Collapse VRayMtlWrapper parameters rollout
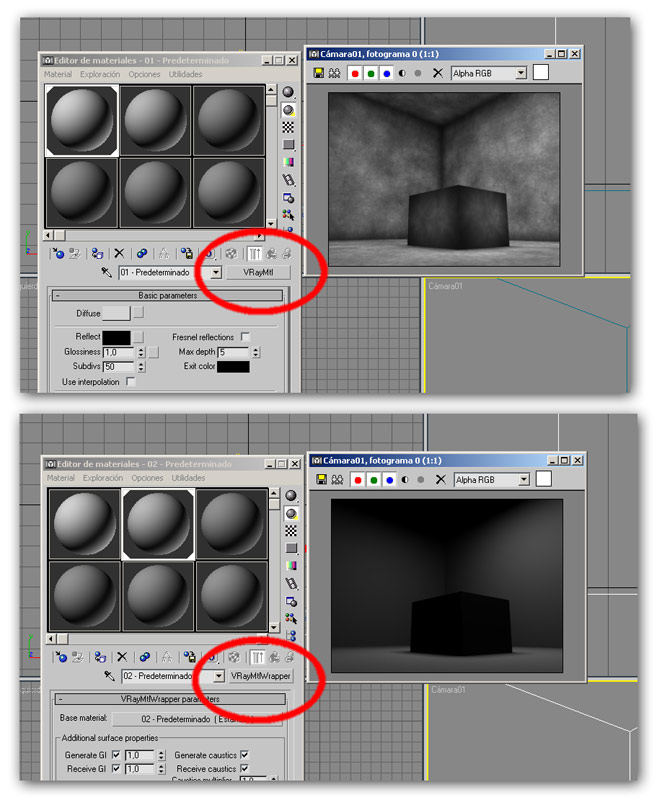 coord(170,698)
